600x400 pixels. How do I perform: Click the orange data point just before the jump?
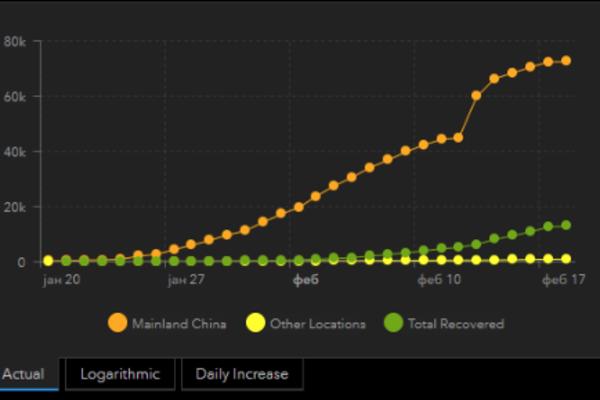(x=458, y=137)
